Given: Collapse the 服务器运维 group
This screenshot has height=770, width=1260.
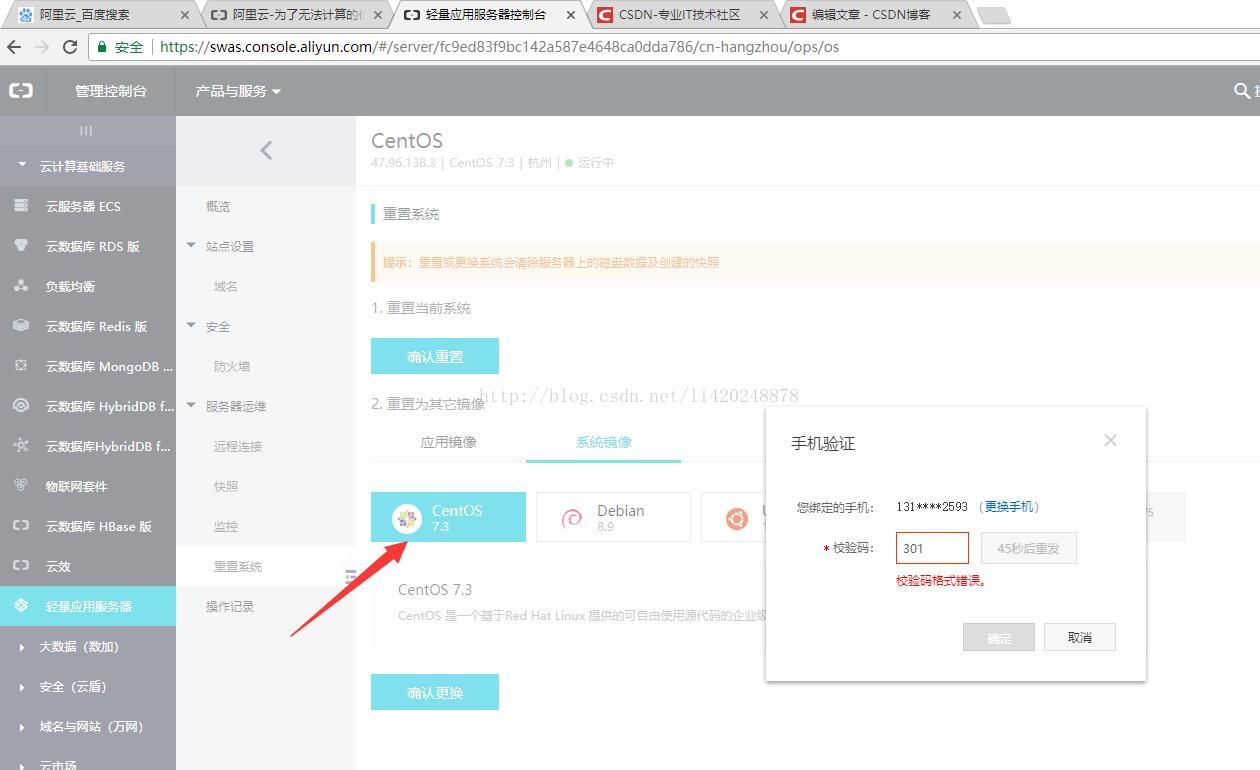Looking at the screenshot, I should tap(191, 405).
